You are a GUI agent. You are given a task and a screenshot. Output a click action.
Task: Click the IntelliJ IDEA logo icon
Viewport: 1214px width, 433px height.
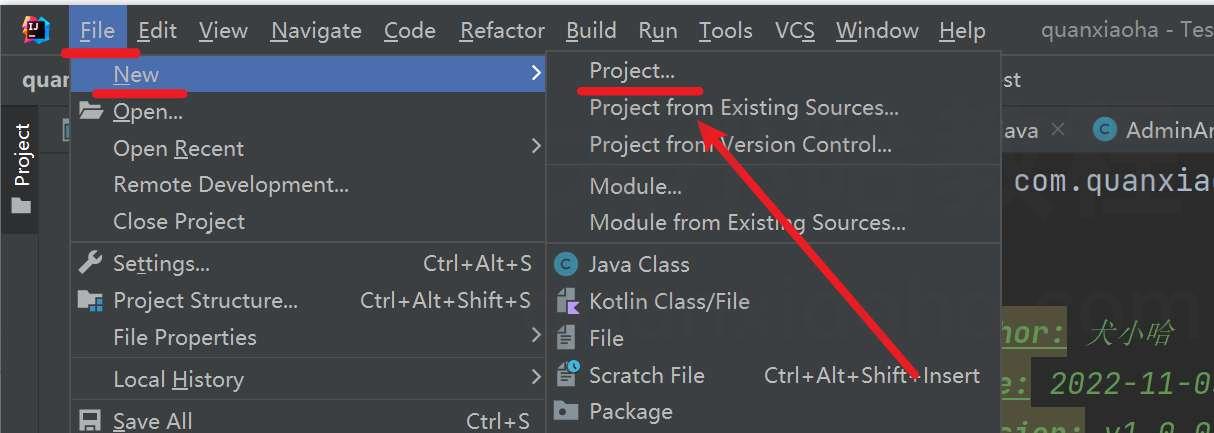click(x=36, y=30)
